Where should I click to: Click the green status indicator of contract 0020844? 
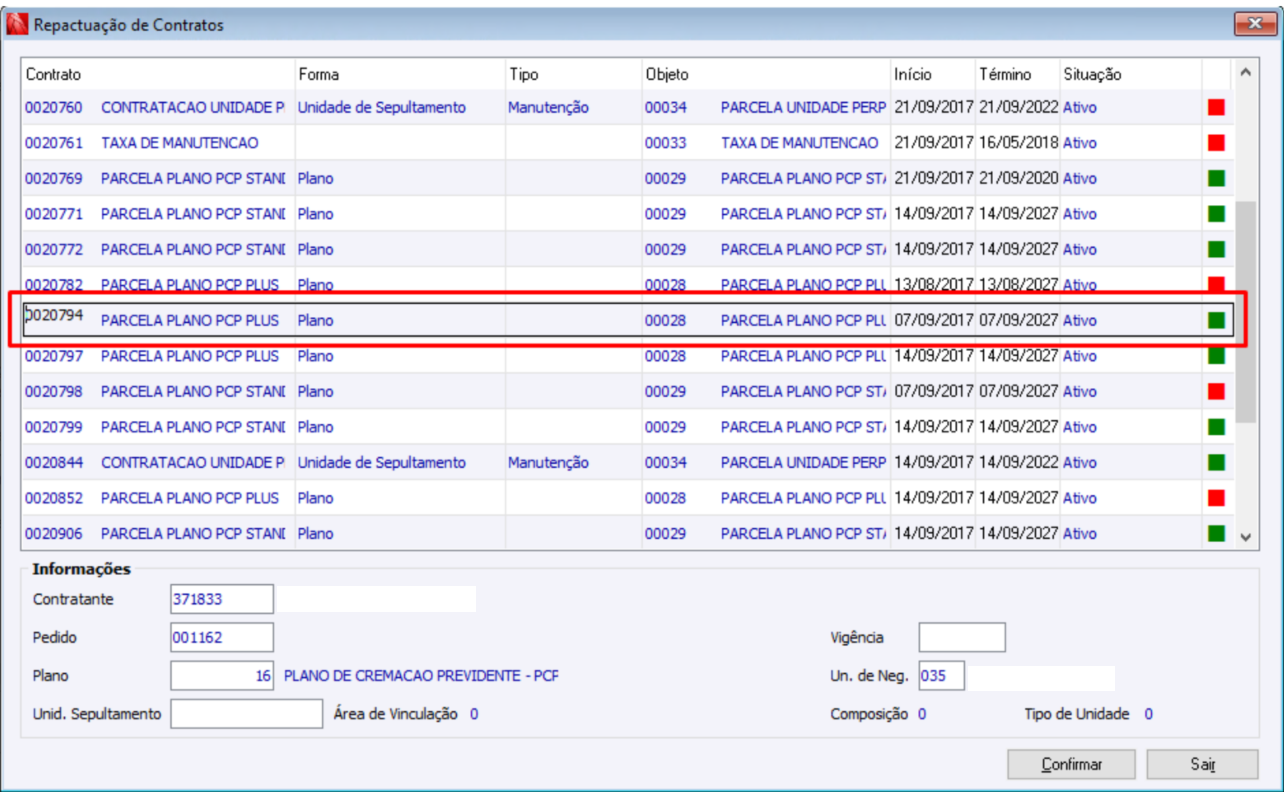pyautogui.click(x=1216, y=463)
